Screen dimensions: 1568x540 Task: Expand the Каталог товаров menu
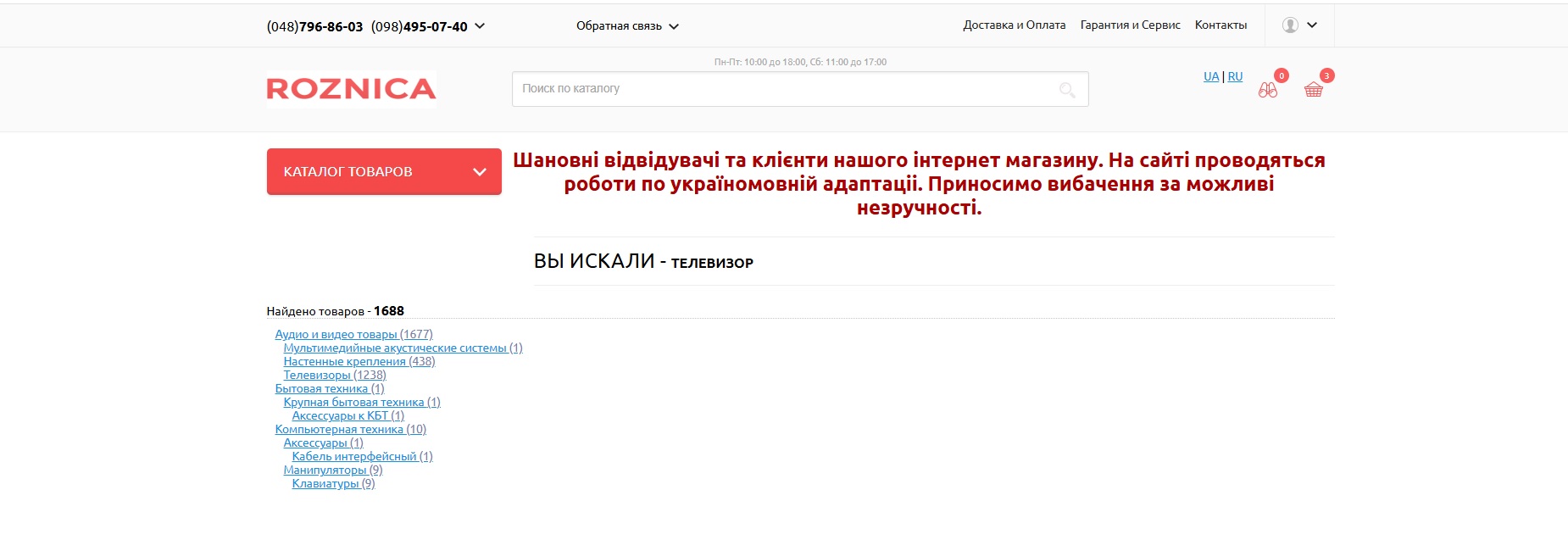[384, 172]
